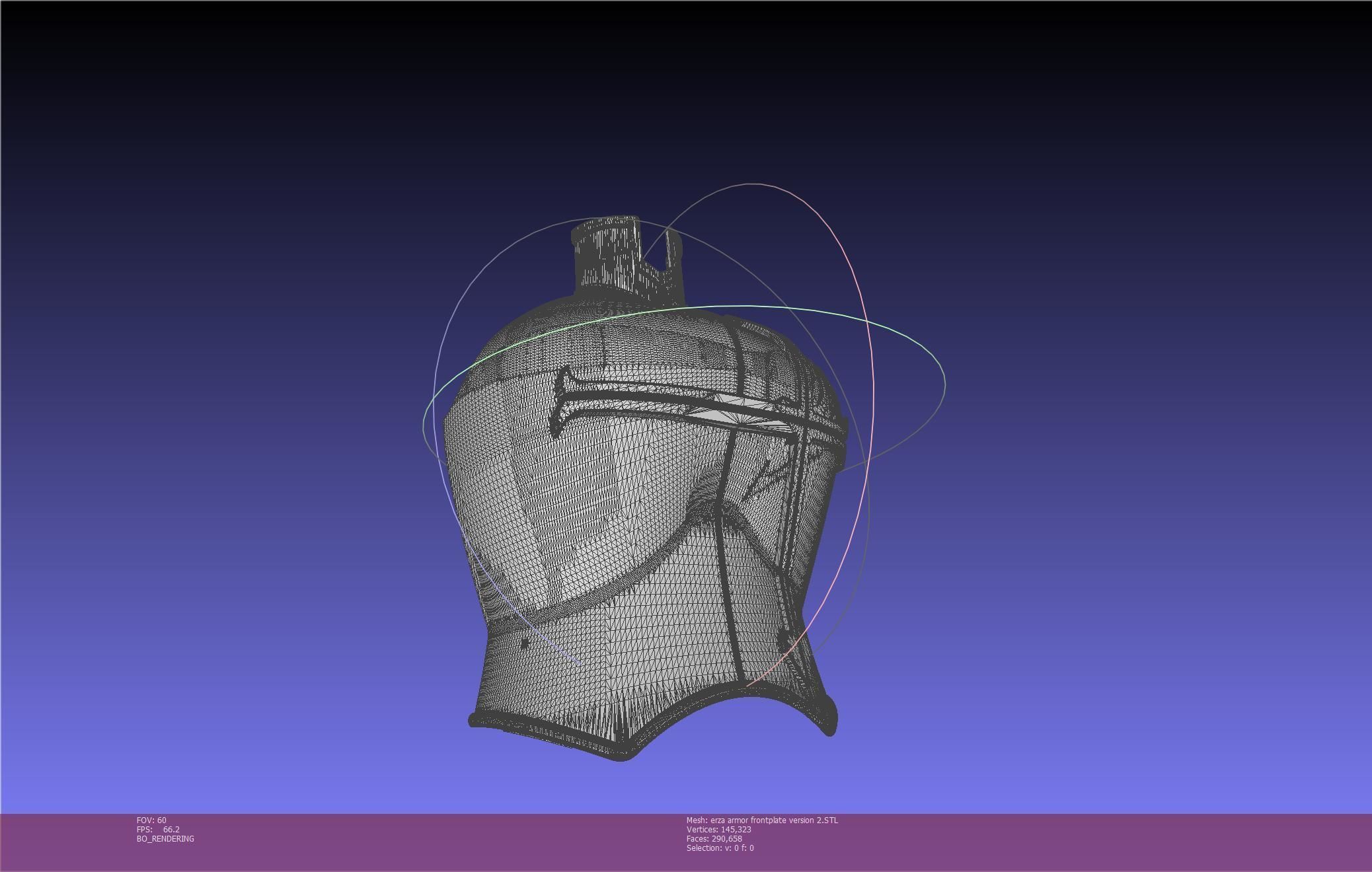1372x872 pixels.
Task: Click the 'Vertices: 145,323' info line
Action: (x=718, y=829)
